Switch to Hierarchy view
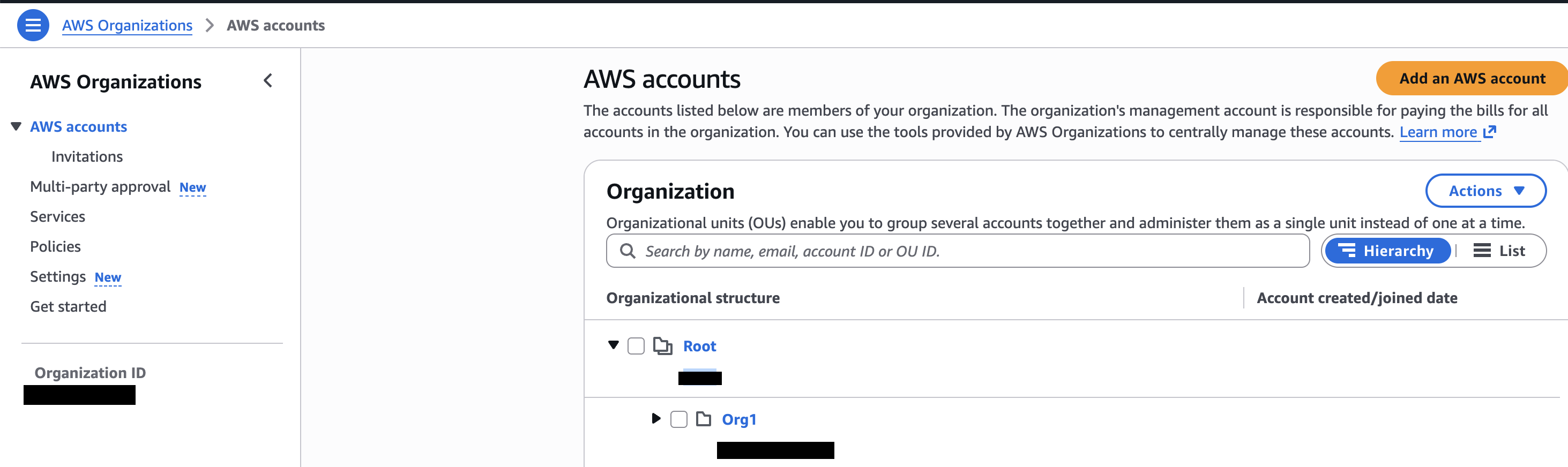This screenshot has width=1568, height=467. 1388,251
